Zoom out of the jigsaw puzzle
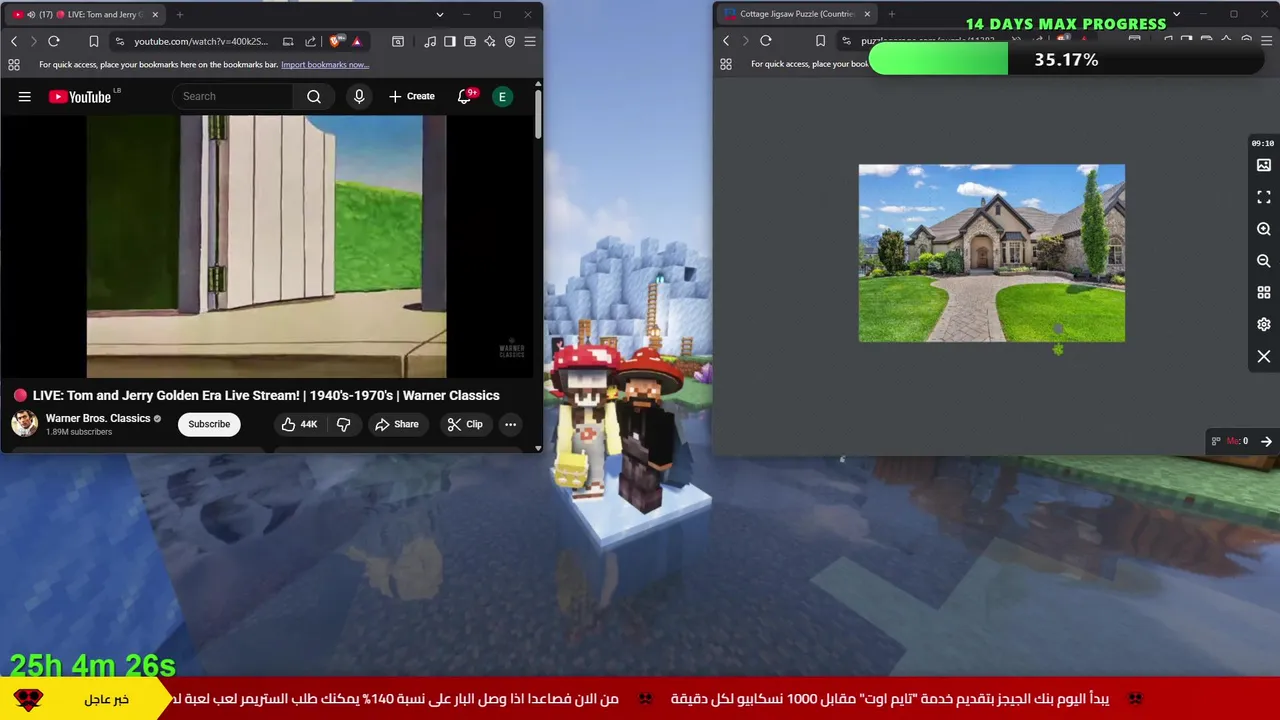This screenshot has height=720, width=1280. point(1264,261)
